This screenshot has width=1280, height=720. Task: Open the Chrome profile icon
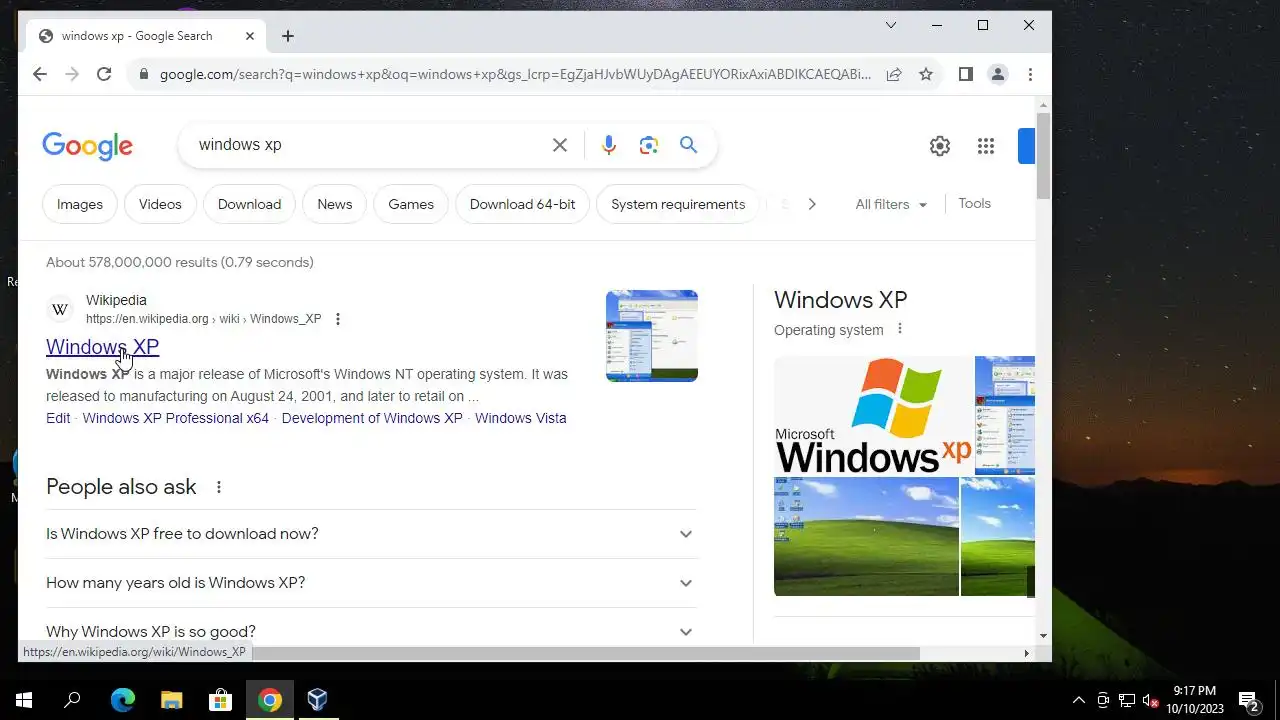point(998,74)
